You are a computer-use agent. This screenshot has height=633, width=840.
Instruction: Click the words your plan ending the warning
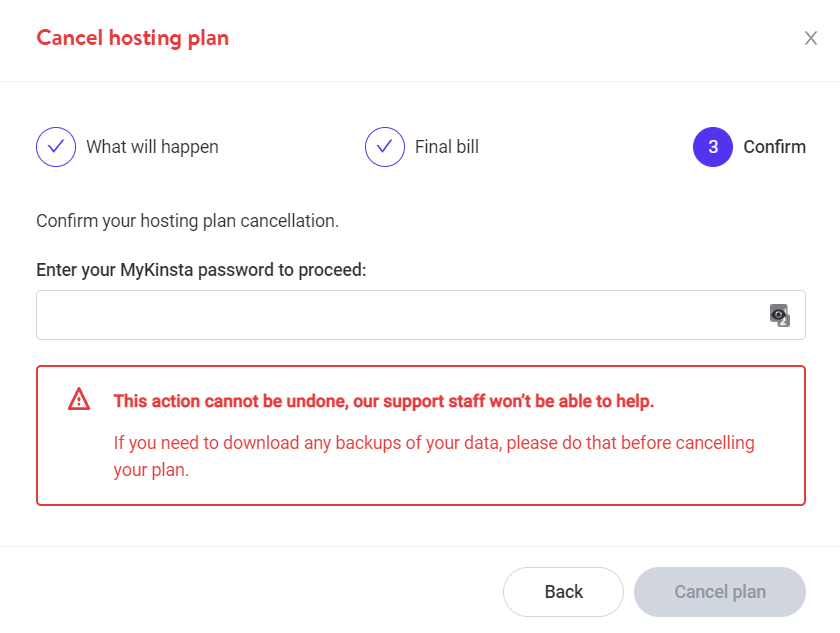[x=151, y=469]
